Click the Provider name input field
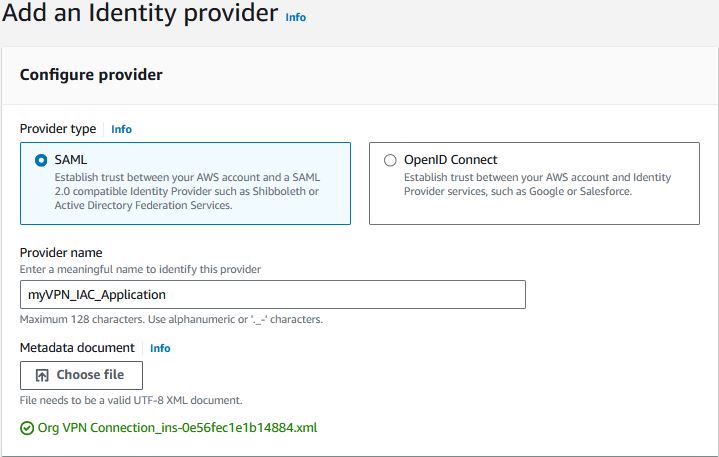 coord(273,295)
